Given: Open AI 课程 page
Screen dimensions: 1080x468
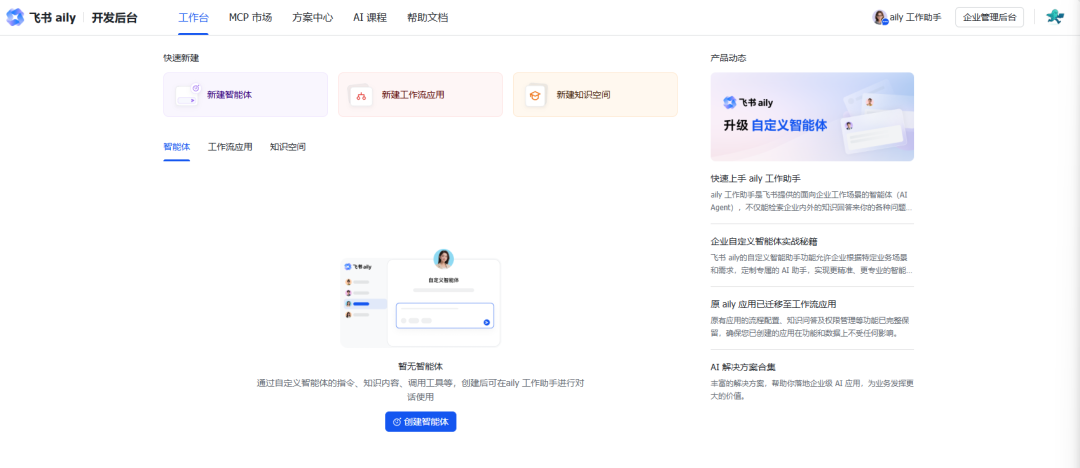Looking at the screenshot, I should (x=370, y=18).
